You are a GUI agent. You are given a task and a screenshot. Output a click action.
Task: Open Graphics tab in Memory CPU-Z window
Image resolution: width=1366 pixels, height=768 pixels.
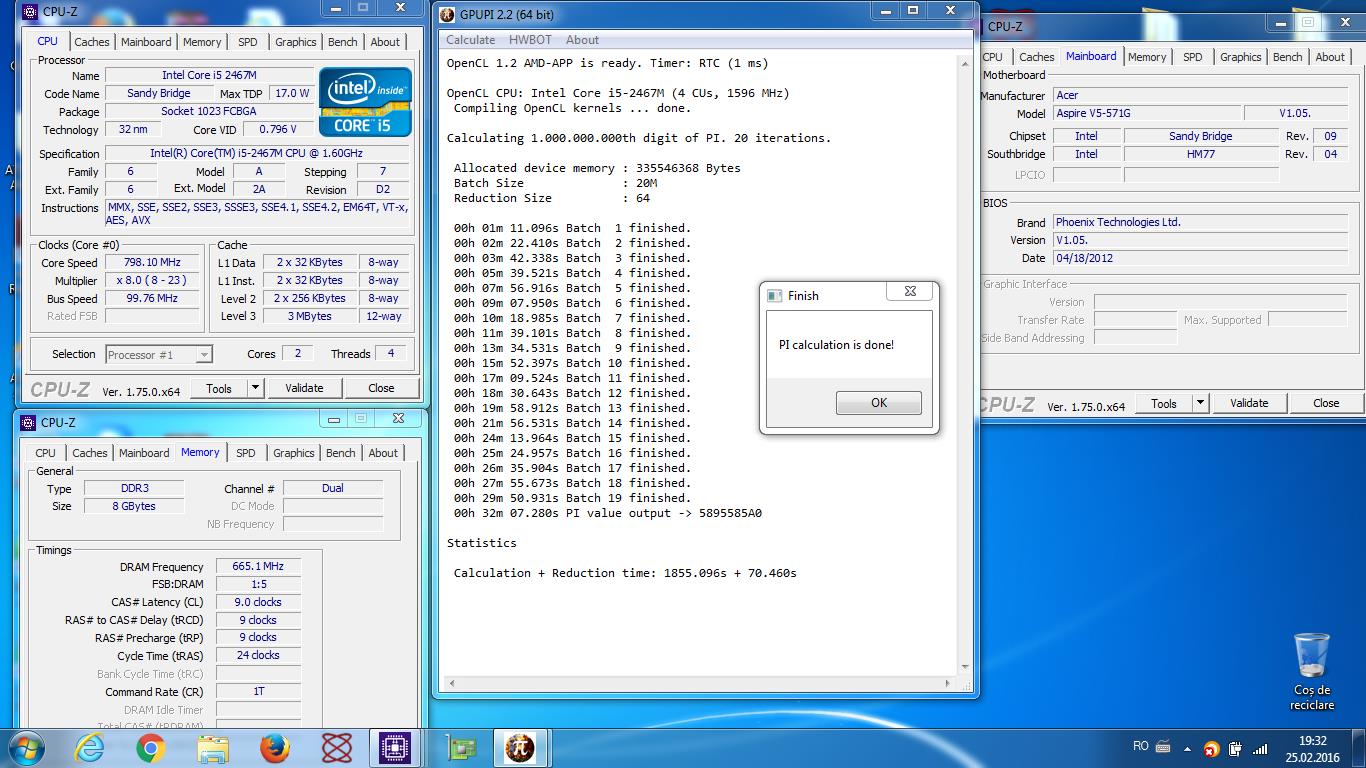point(294,453)
